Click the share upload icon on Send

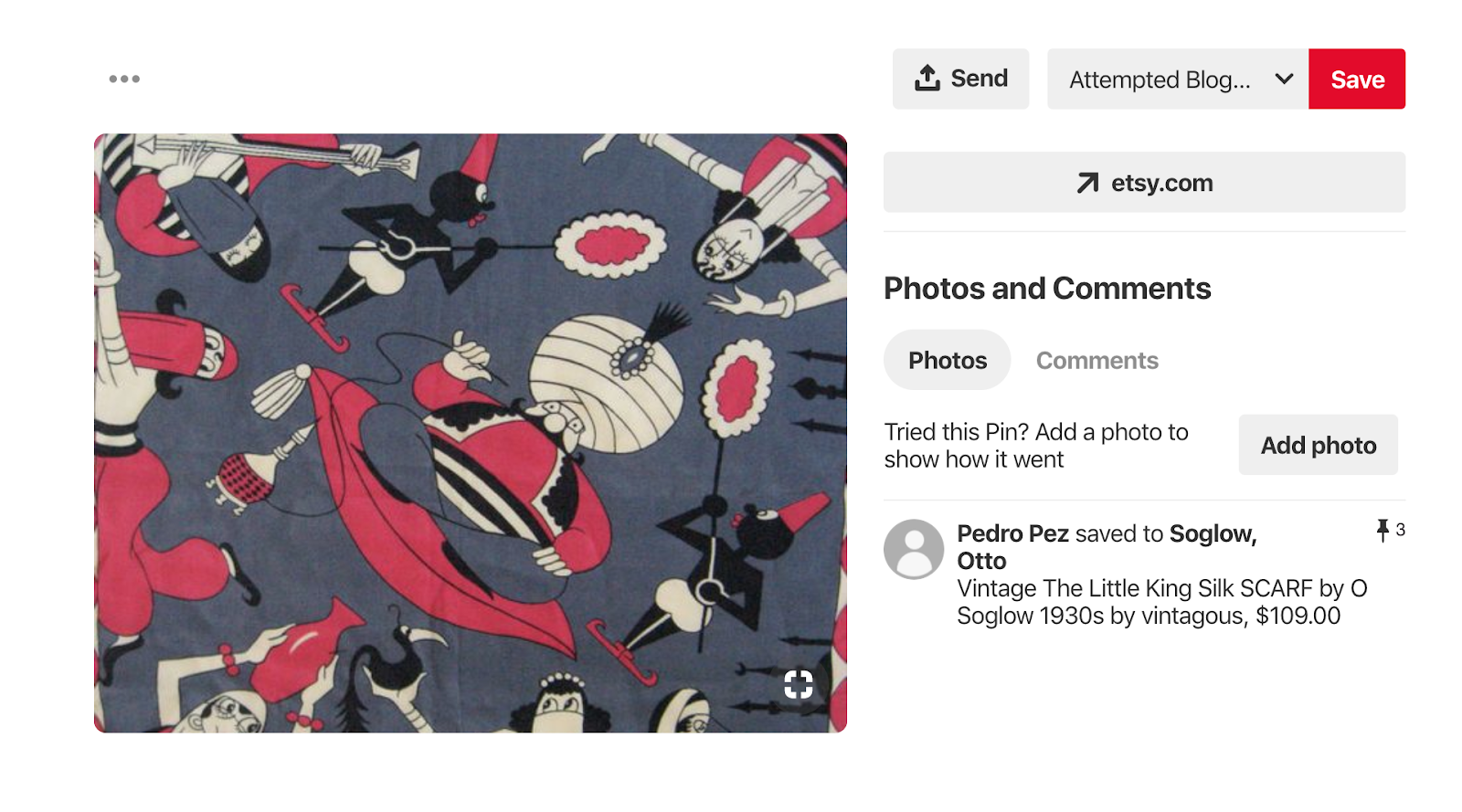point(927,78)
